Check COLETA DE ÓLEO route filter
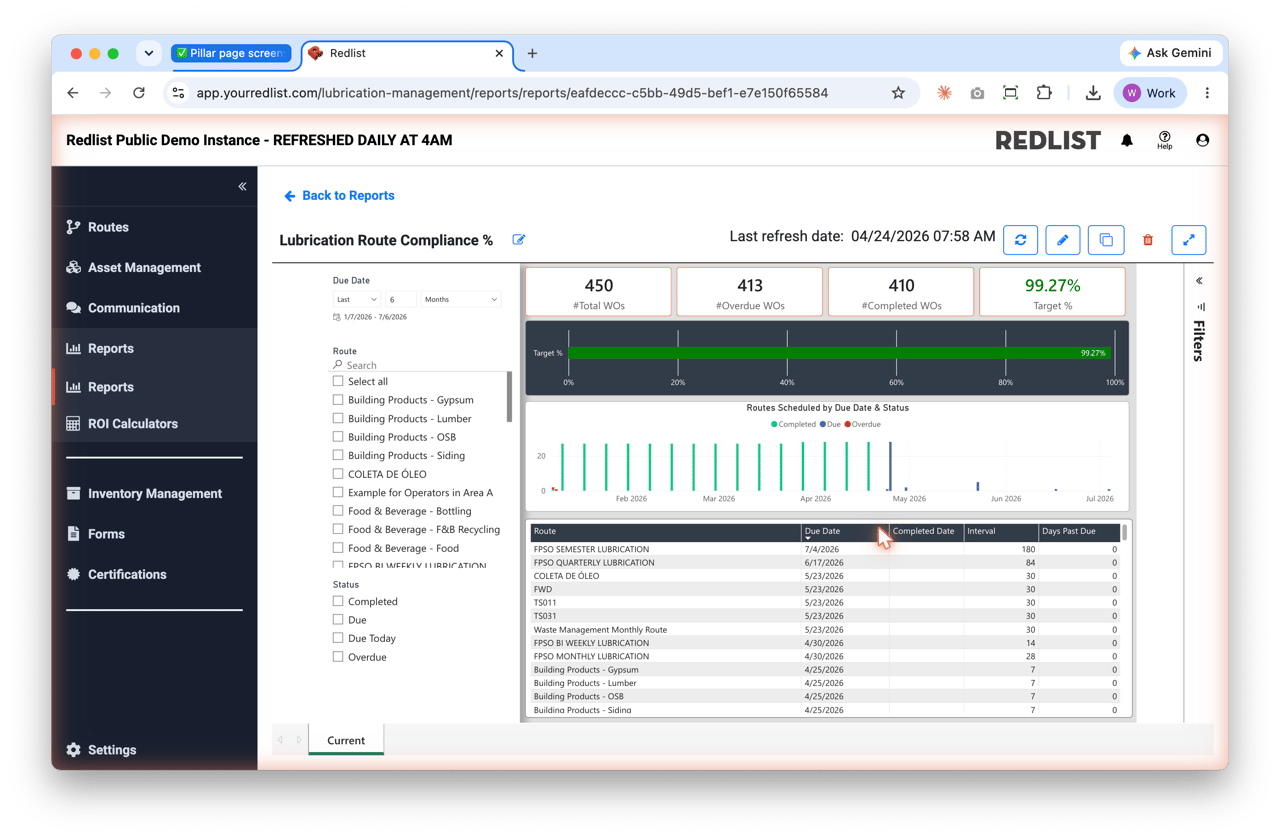Screen dimensions: 1280x838 pos(338,474)
